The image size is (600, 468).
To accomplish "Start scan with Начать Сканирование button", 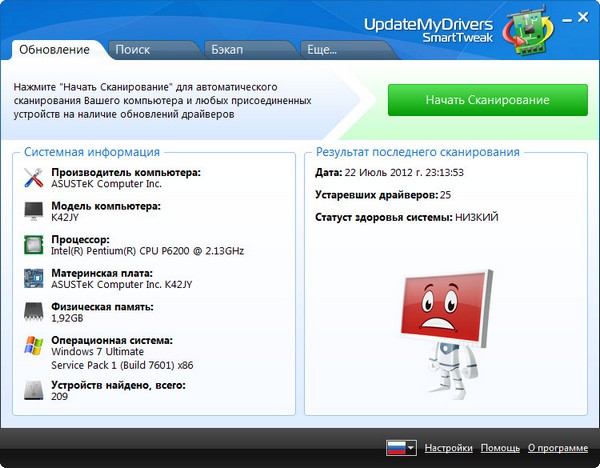I will tap(488, 100).
